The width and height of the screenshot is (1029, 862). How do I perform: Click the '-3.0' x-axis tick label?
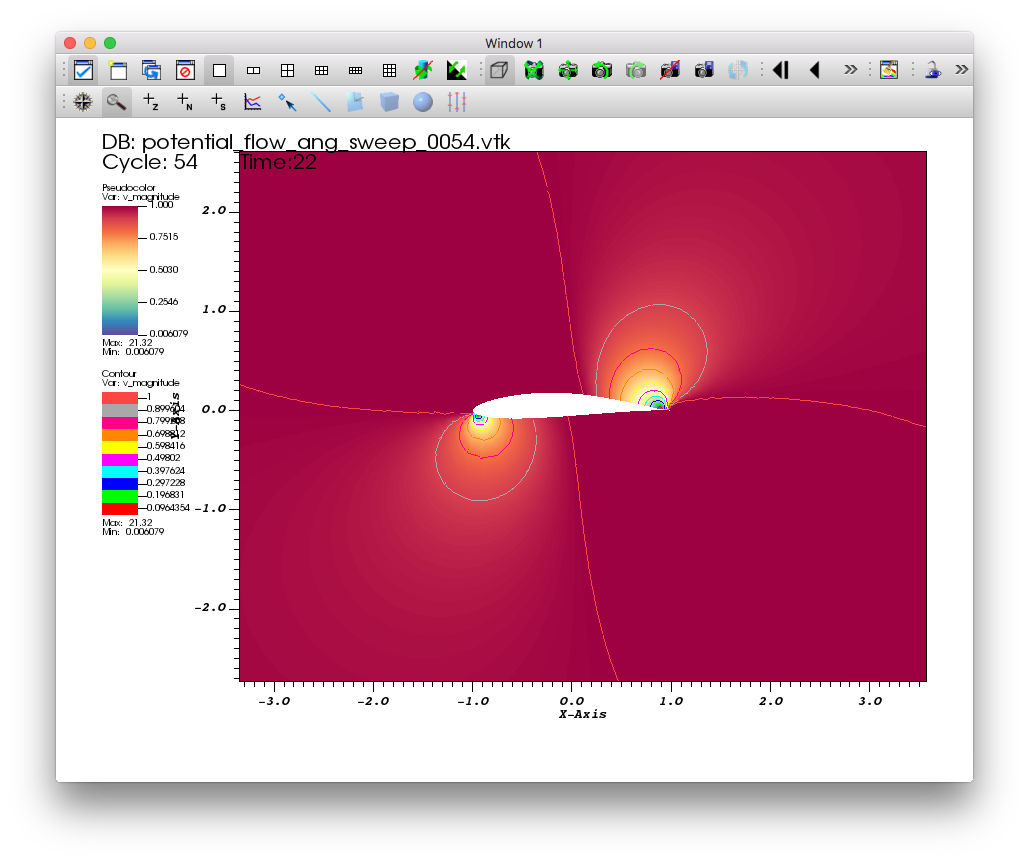pyautogui.click(x=274, y=701)
